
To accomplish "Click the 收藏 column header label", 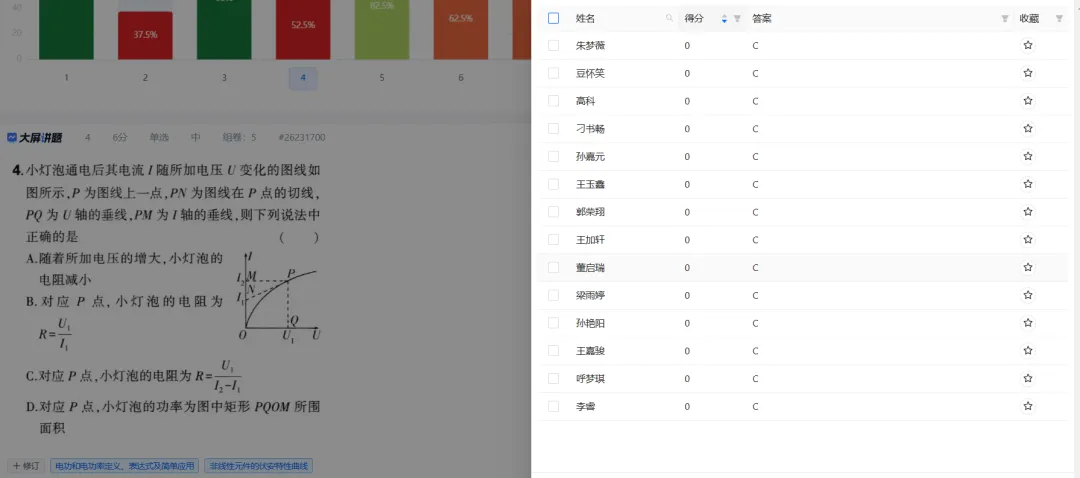I will point(1029,19).
